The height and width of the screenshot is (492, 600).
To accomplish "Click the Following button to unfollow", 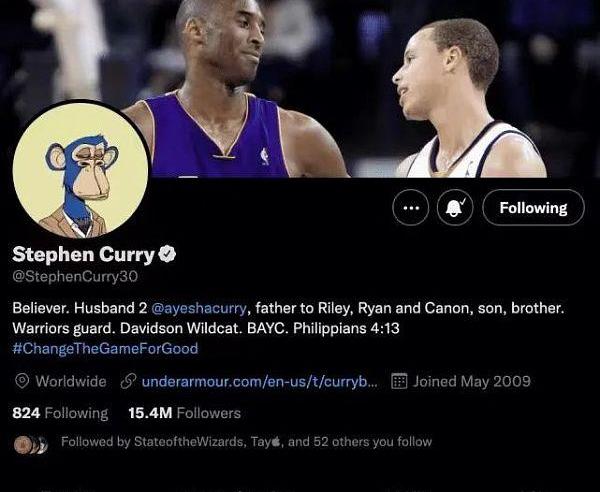I will (533, 208).
